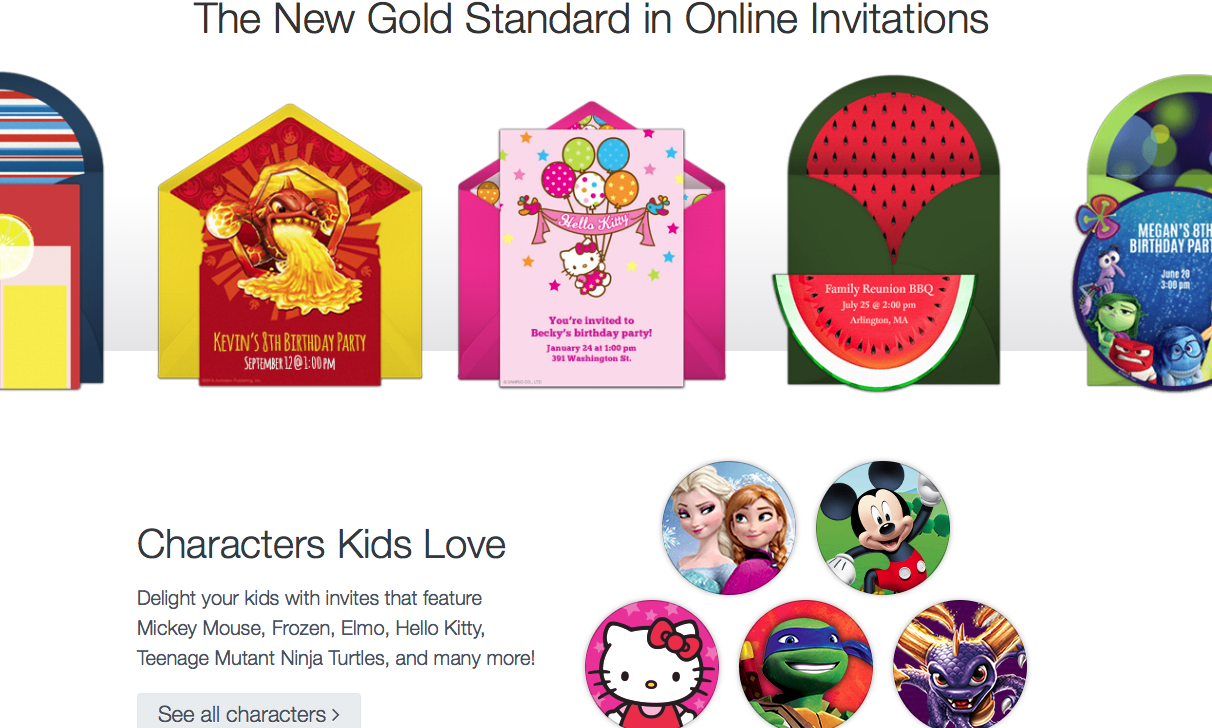Image resolution: width=1212 pixels, height=728 pixels.
Task: Click the Characters Kids Love heading
Action: pyautogui.click(x=321, y=545)
